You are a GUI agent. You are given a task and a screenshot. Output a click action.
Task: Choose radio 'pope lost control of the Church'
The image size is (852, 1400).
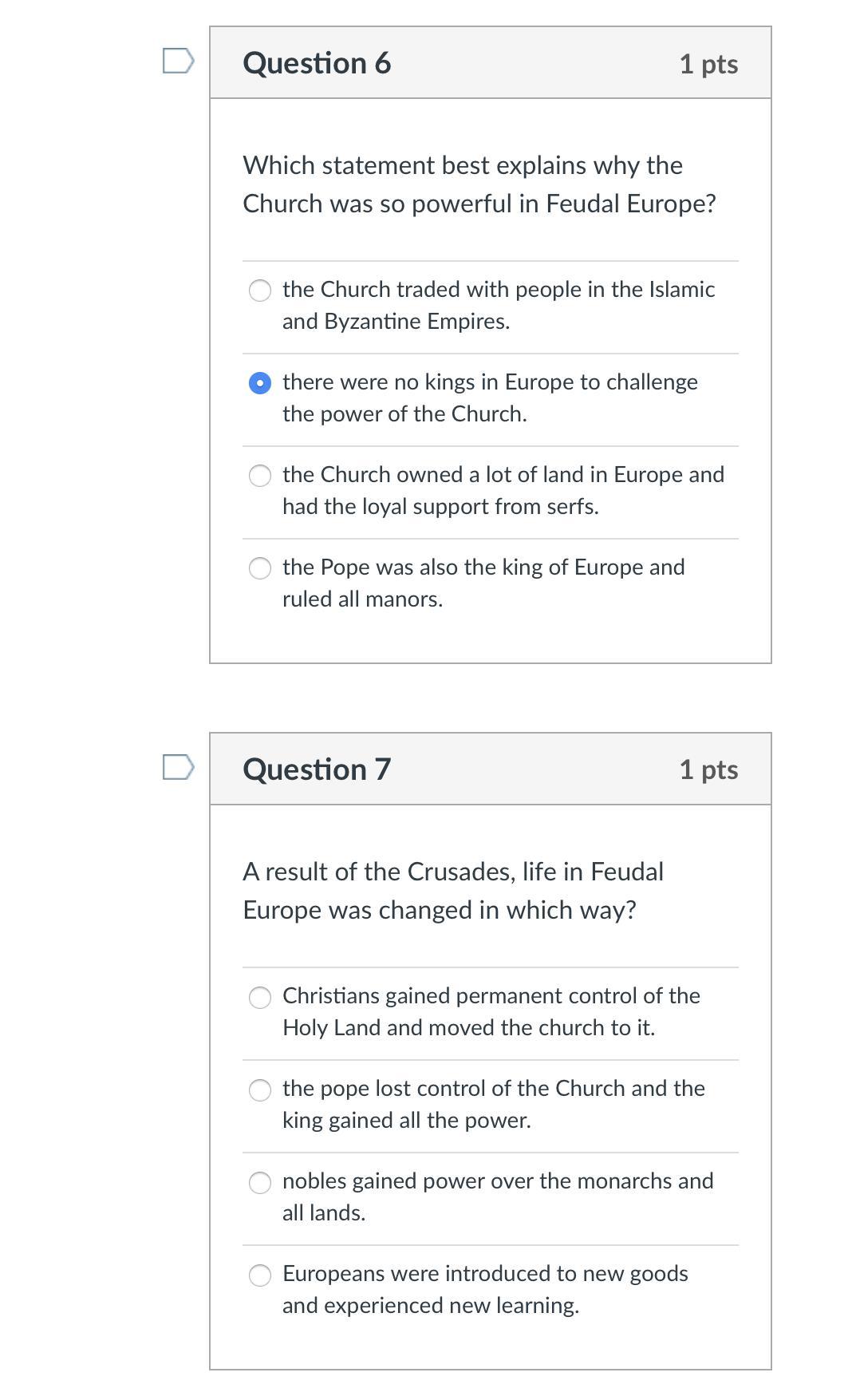(x=260, y=1090)
